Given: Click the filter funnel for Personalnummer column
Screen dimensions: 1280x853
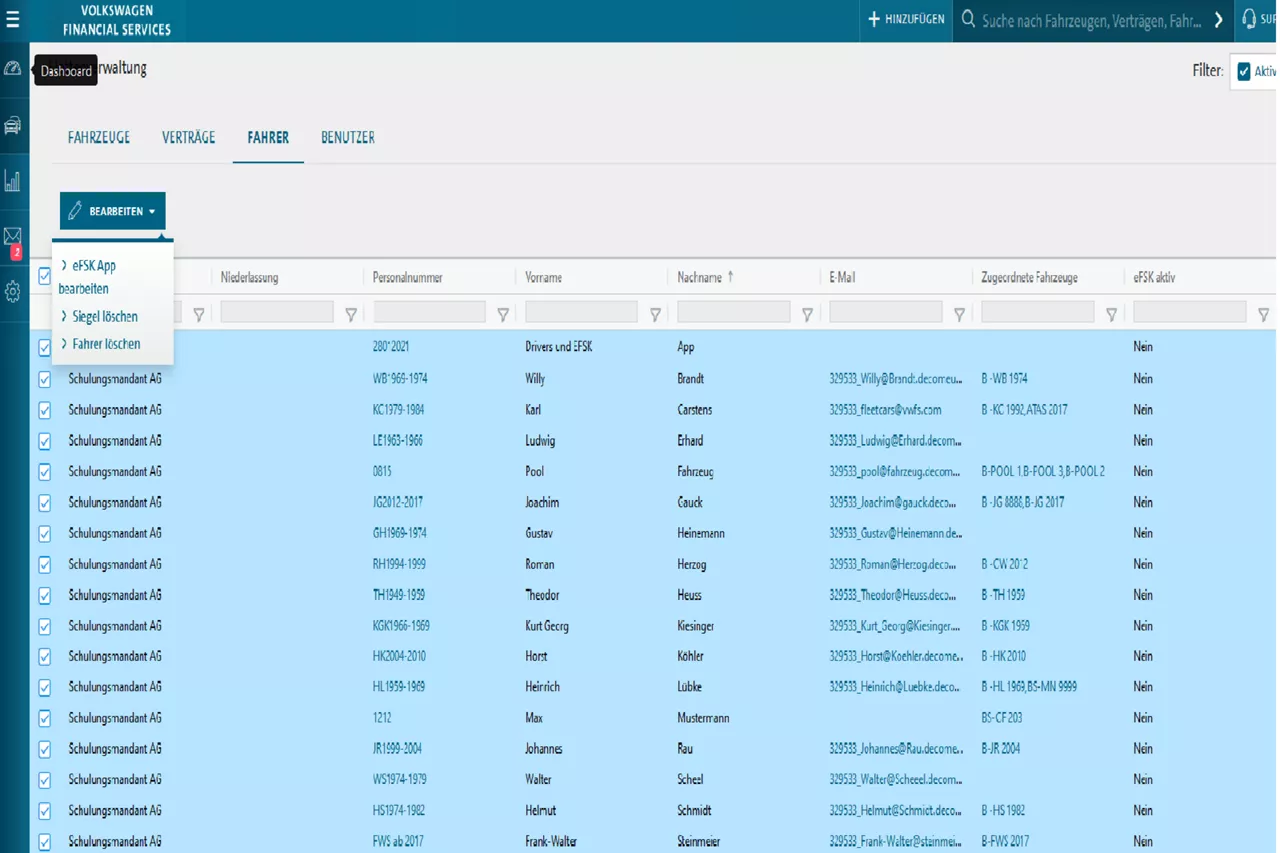Looking at the screenshot, I should tap(503, 314).
